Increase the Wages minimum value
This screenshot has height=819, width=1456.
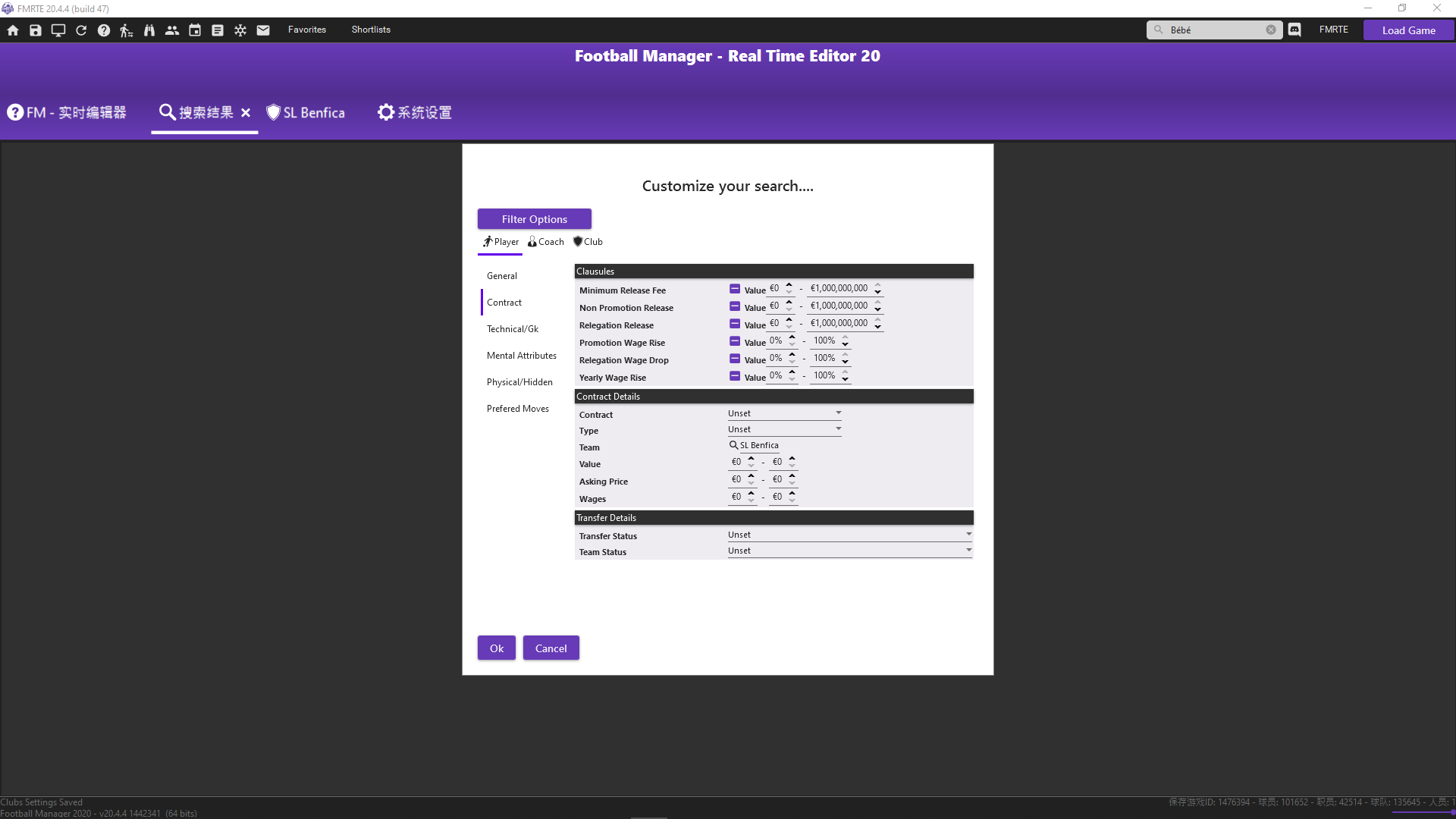pyautogui.click(x=752, y=494)
